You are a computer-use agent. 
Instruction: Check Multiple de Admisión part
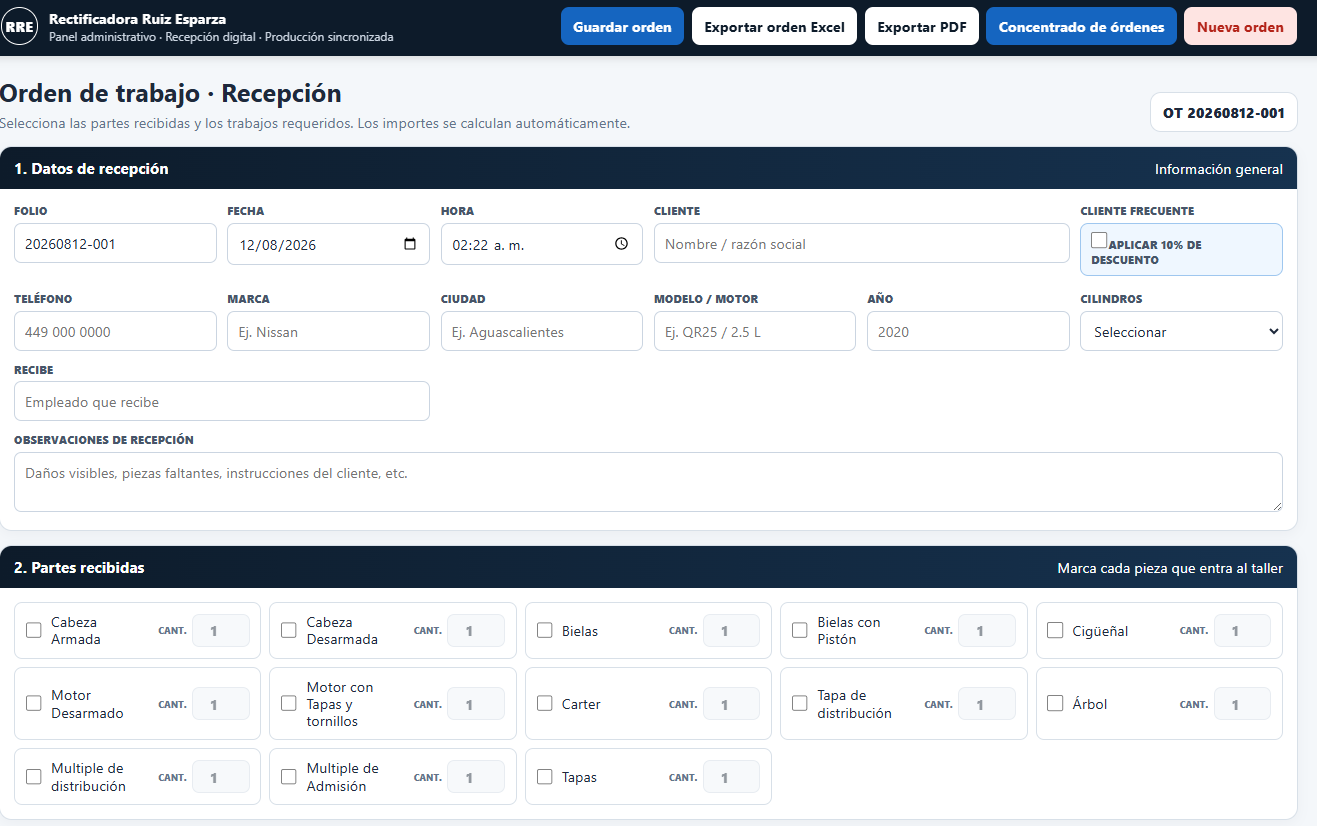click(x=289, y=776)
